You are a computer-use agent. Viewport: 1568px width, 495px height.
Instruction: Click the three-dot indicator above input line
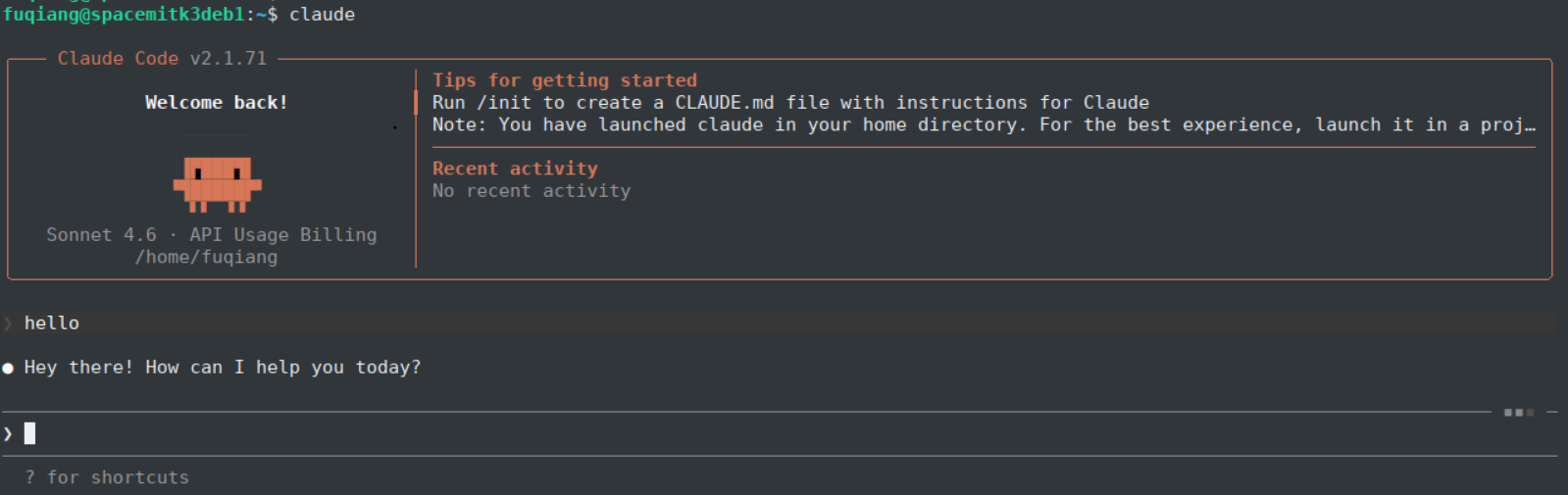pos(1518,413)
